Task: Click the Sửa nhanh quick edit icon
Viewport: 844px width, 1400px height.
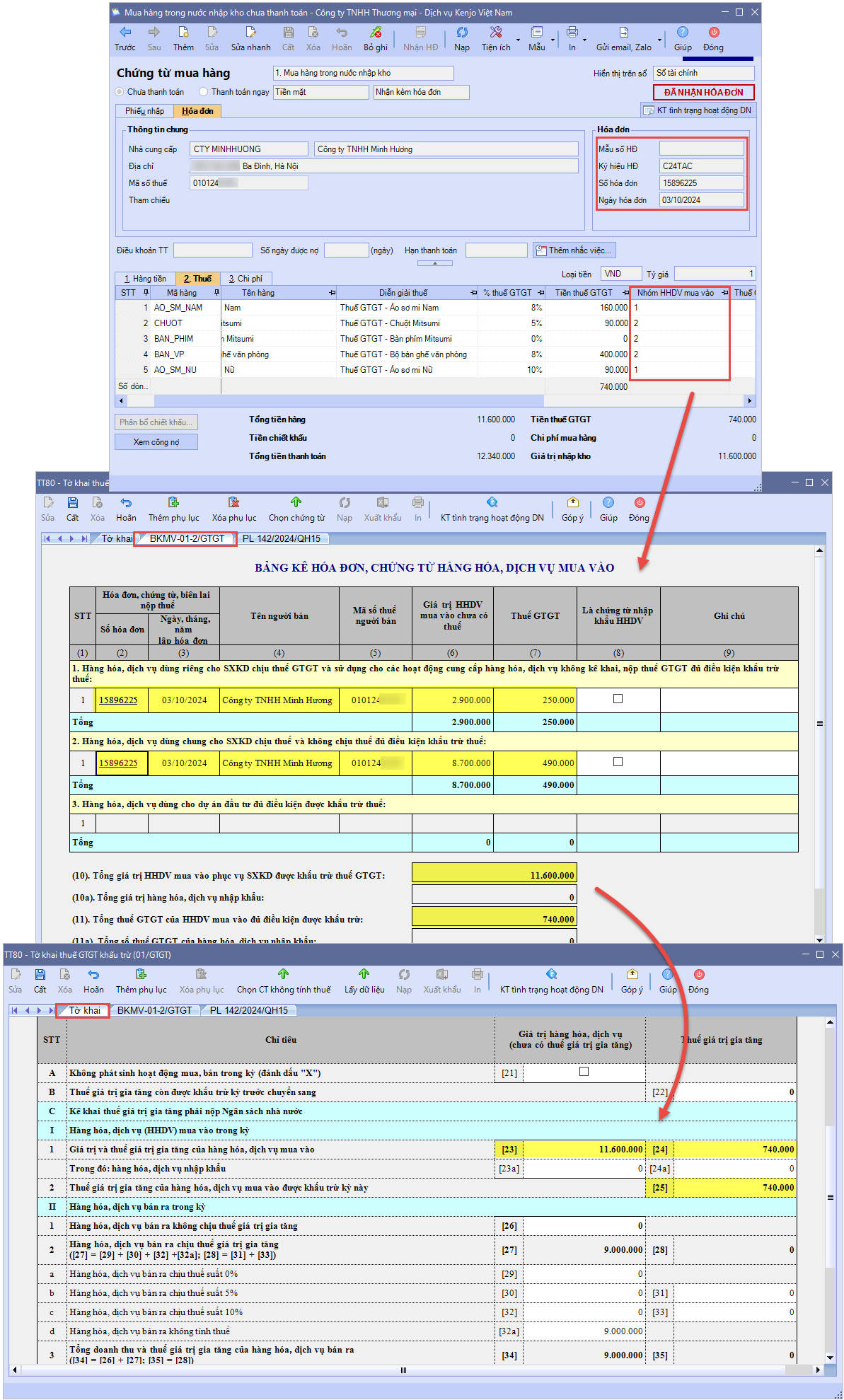Action: (x=250, y=33)
